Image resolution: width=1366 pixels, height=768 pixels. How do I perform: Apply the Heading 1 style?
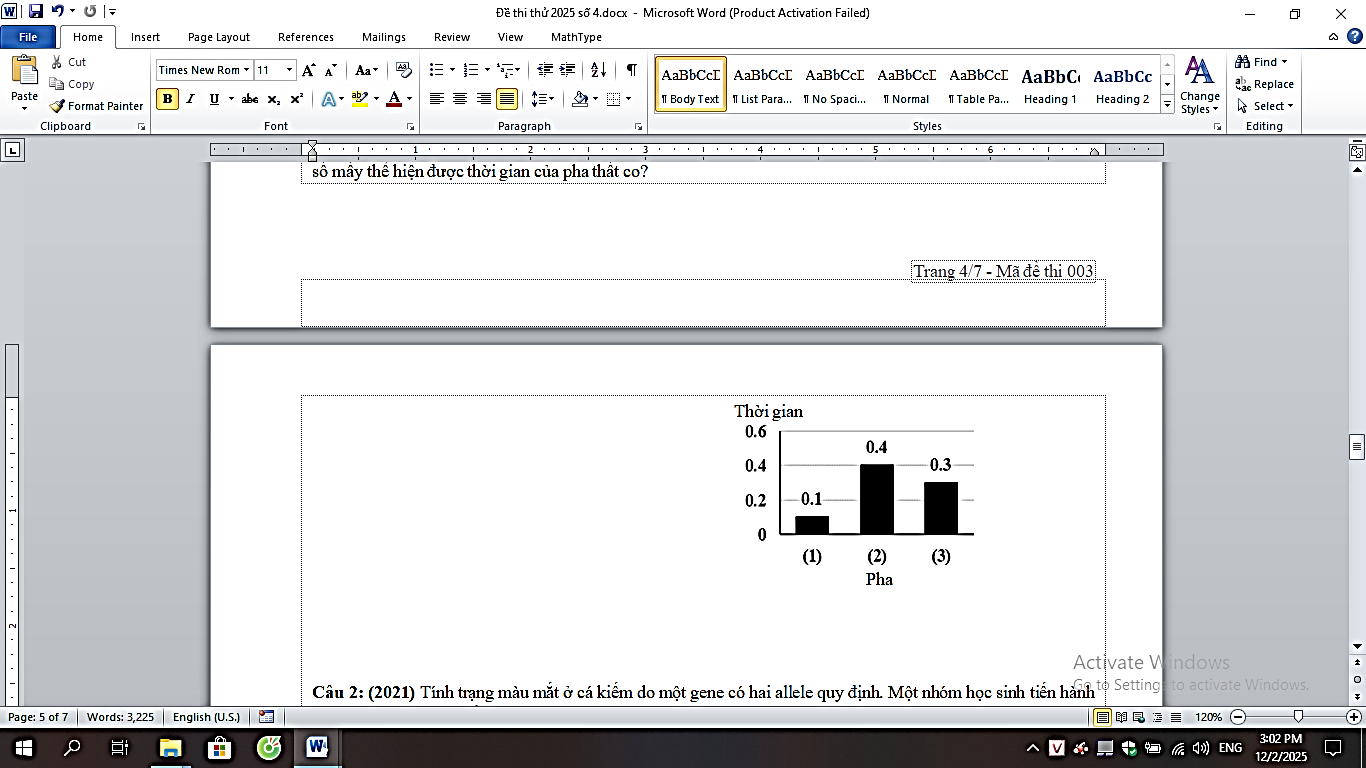1050,84
